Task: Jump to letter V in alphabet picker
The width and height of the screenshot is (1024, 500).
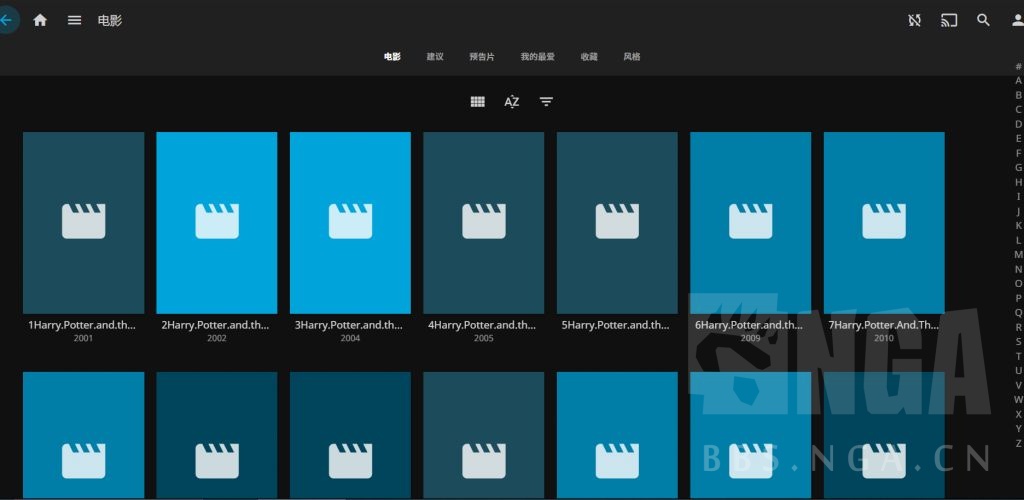Action: pos(1018,385)
